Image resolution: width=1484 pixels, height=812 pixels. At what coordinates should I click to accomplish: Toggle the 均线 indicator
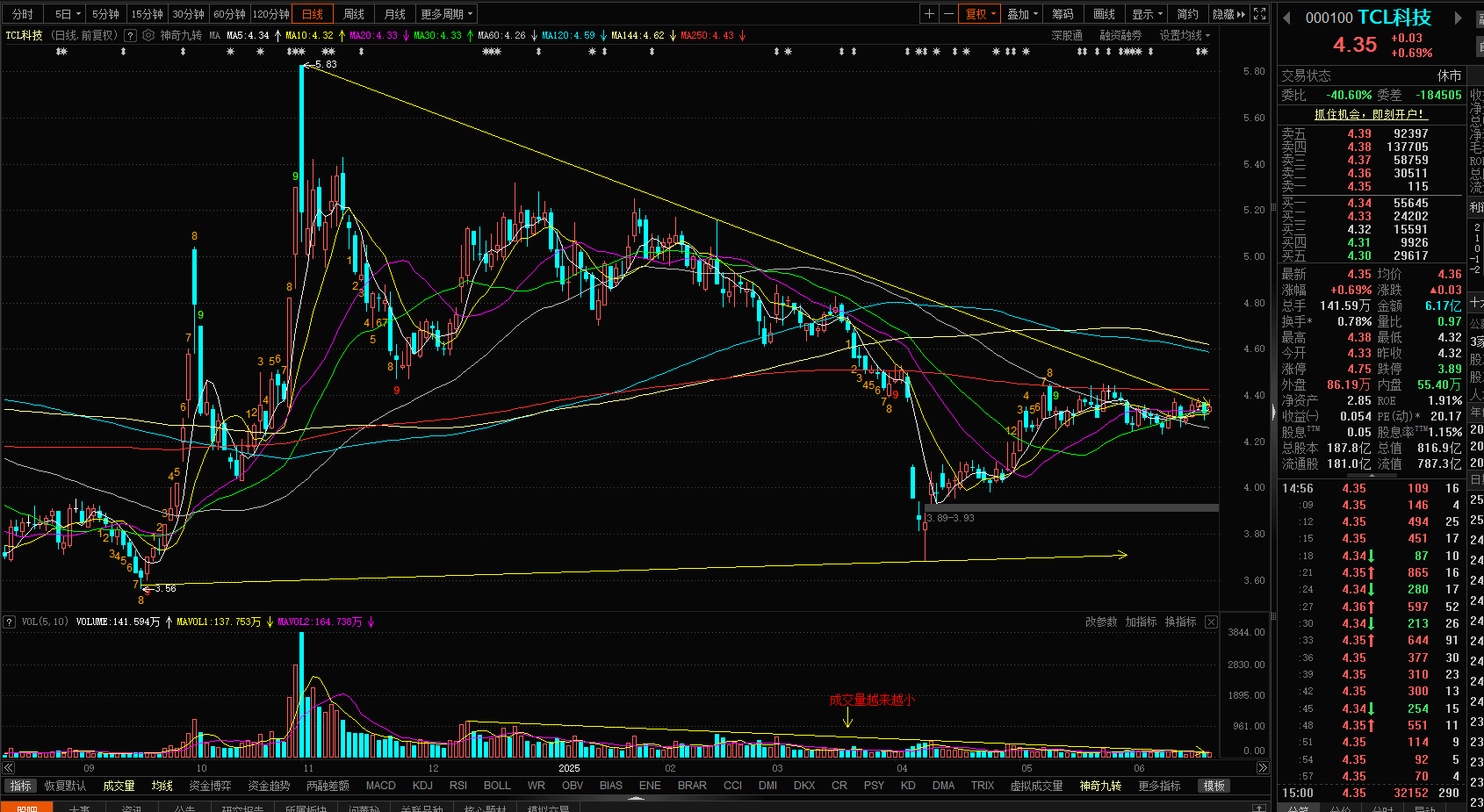pos(162,786)
